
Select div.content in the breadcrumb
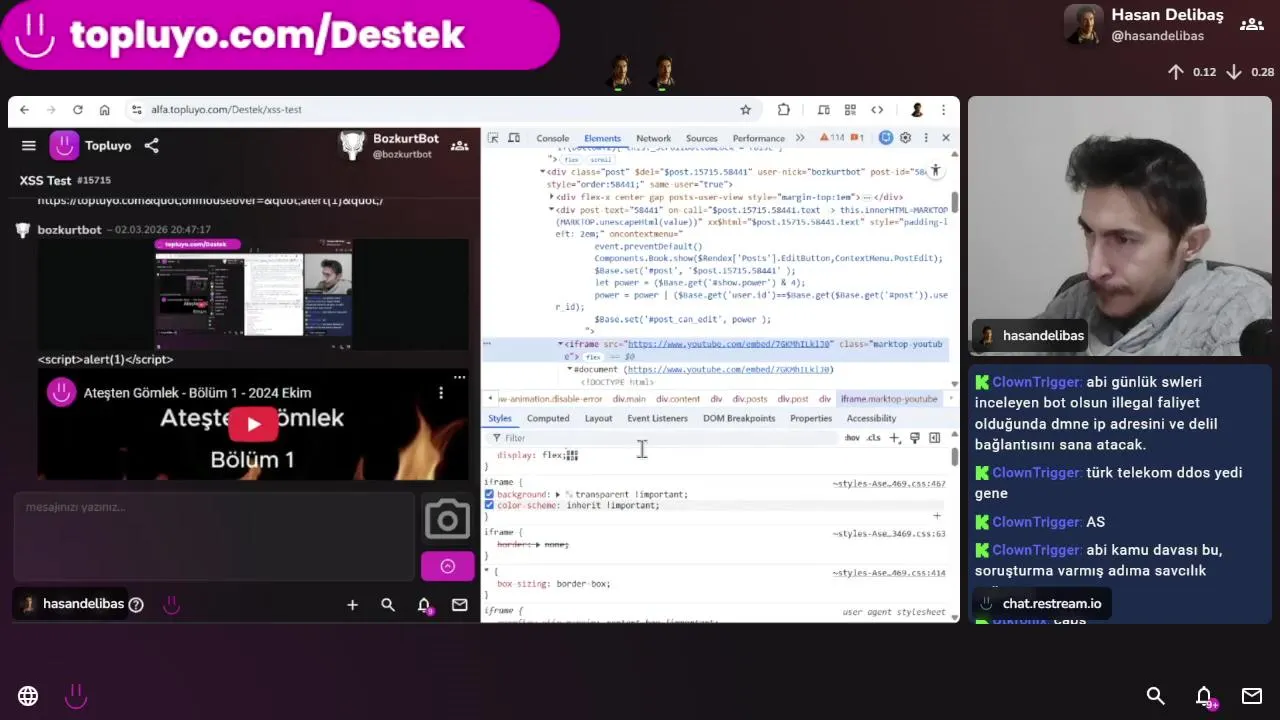[678, 399]
